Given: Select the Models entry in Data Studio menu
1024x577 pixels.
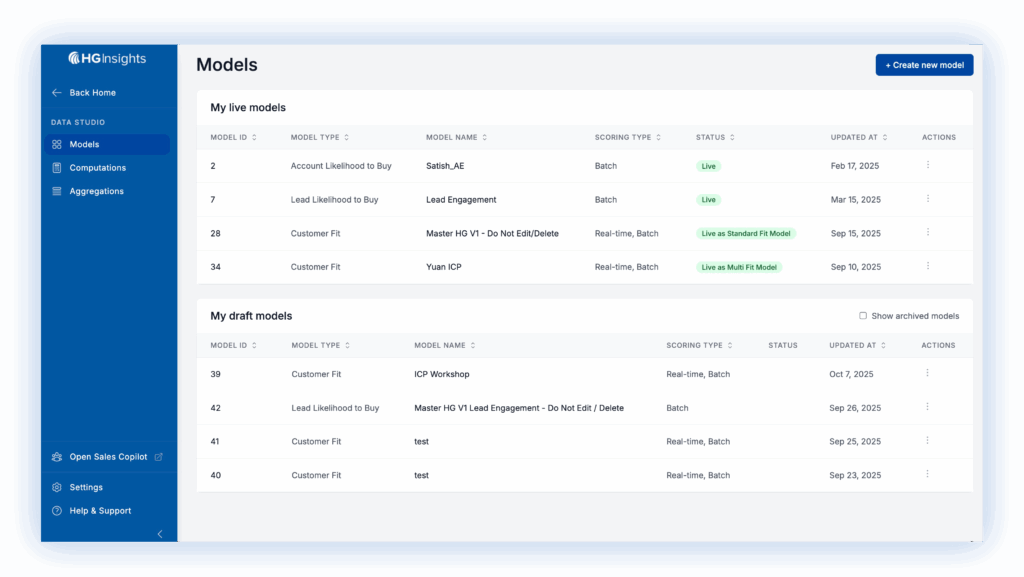Looking at the screenshot, I should pyautogui.click(x=83, y=144).
